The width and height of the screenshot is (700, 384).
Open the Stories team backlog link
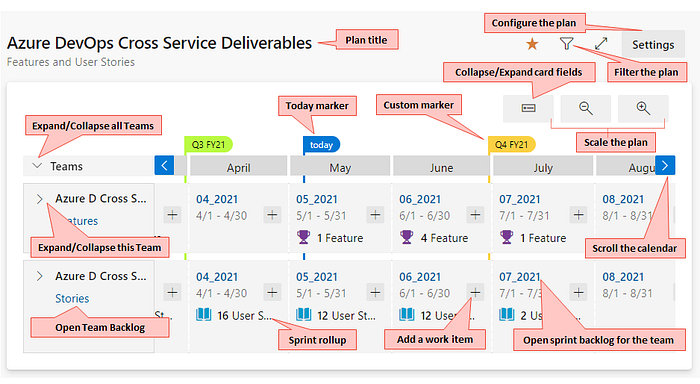coord(72,298)
